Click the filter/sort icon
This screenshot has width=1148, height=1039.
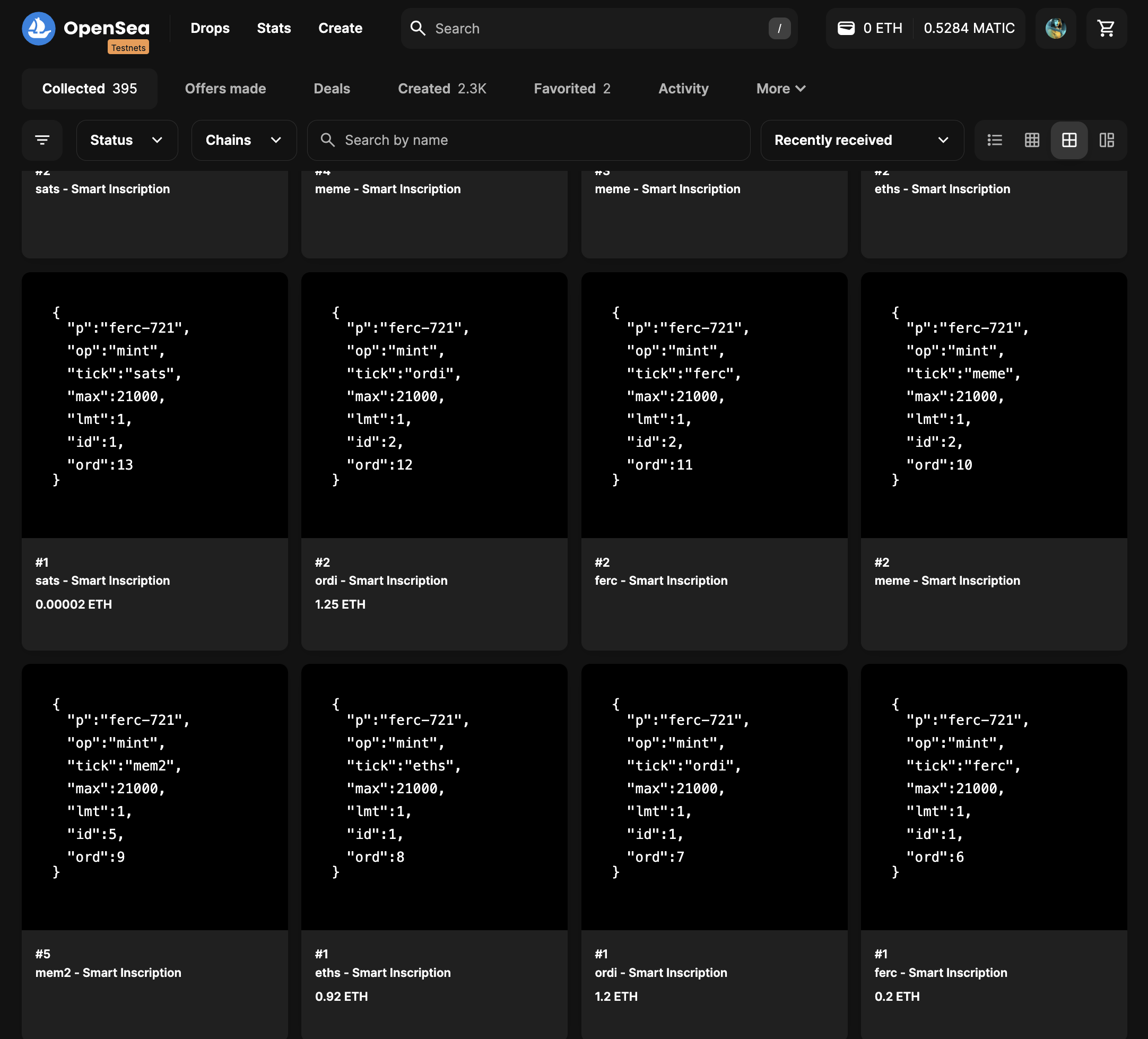[42, 140]
